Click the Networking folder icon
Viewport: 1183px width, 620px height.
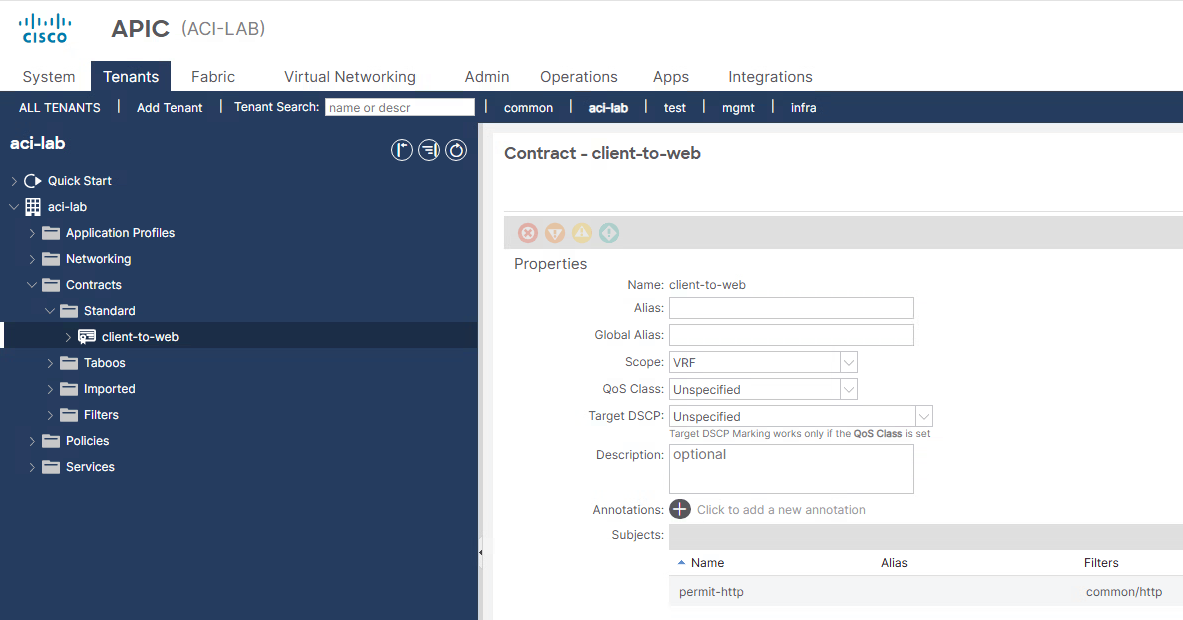coord(51,259)
